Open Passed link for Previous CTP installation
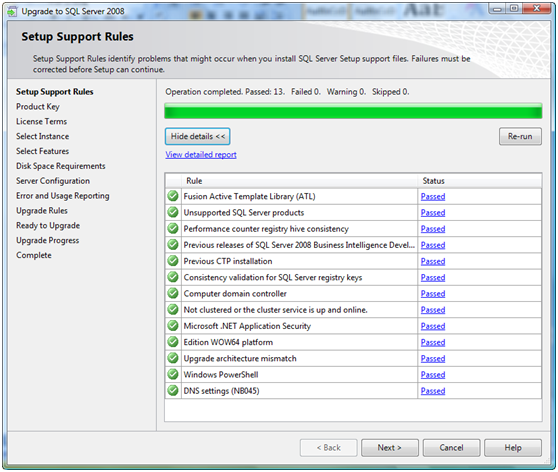The image size is (558, 472). click(433, 261)
